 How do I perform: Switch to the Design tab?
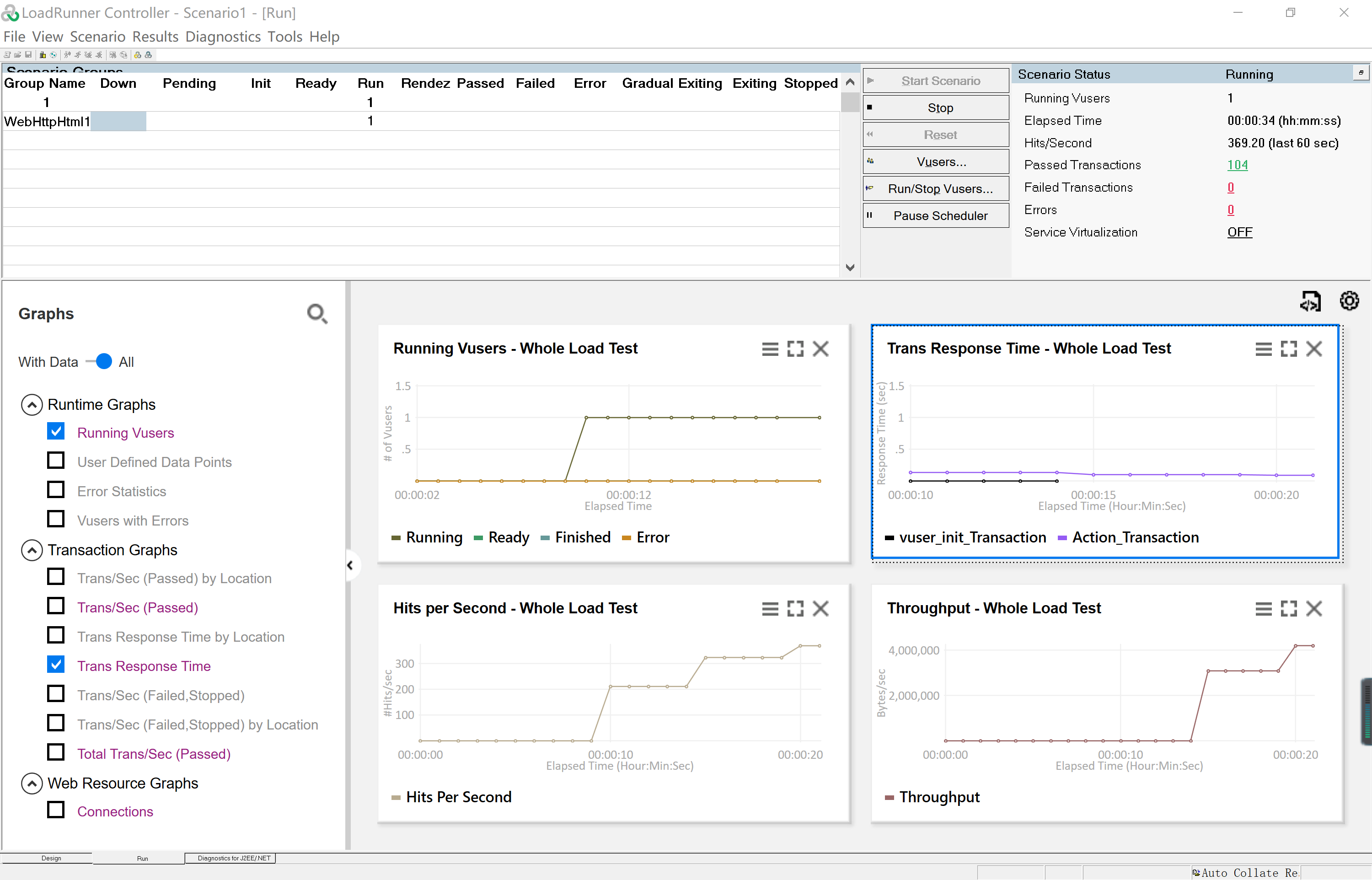tap(51, 859)
